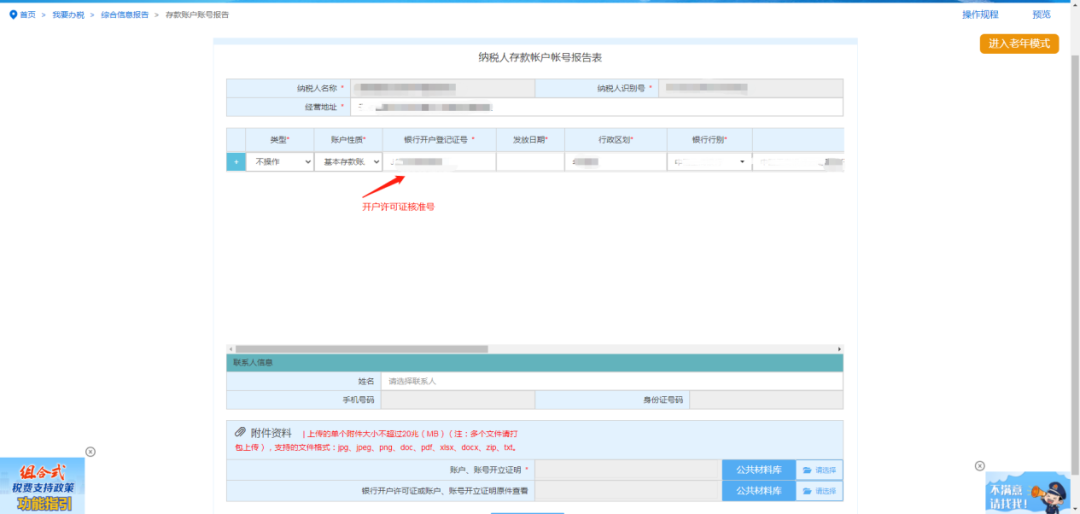Click 公共材料库 button for 账户、账号开立证明
Viewport: 1080px width, 514px height.
point(758,470)
